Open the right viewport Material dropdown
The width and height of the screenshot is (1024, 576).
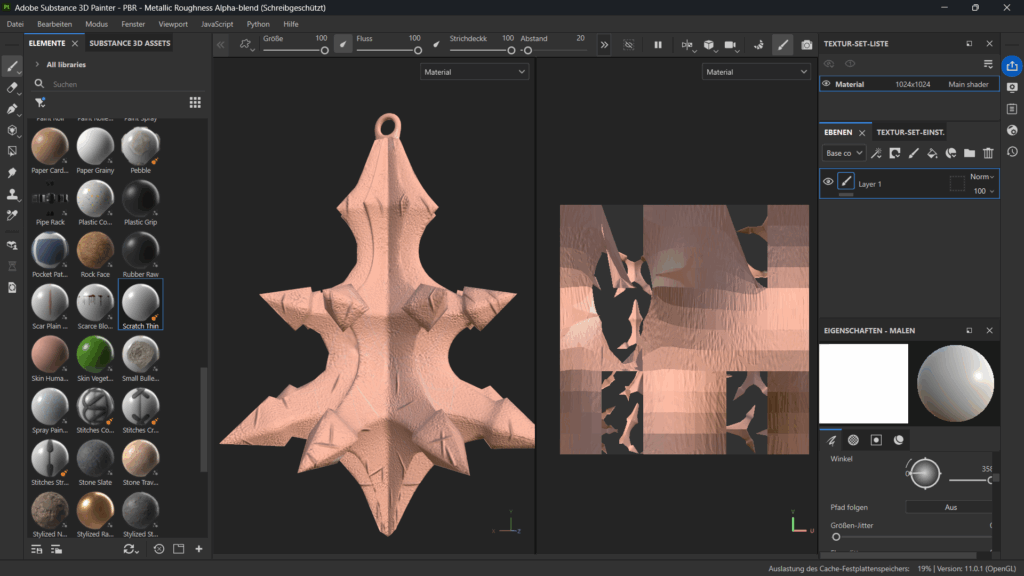point(756,72)
